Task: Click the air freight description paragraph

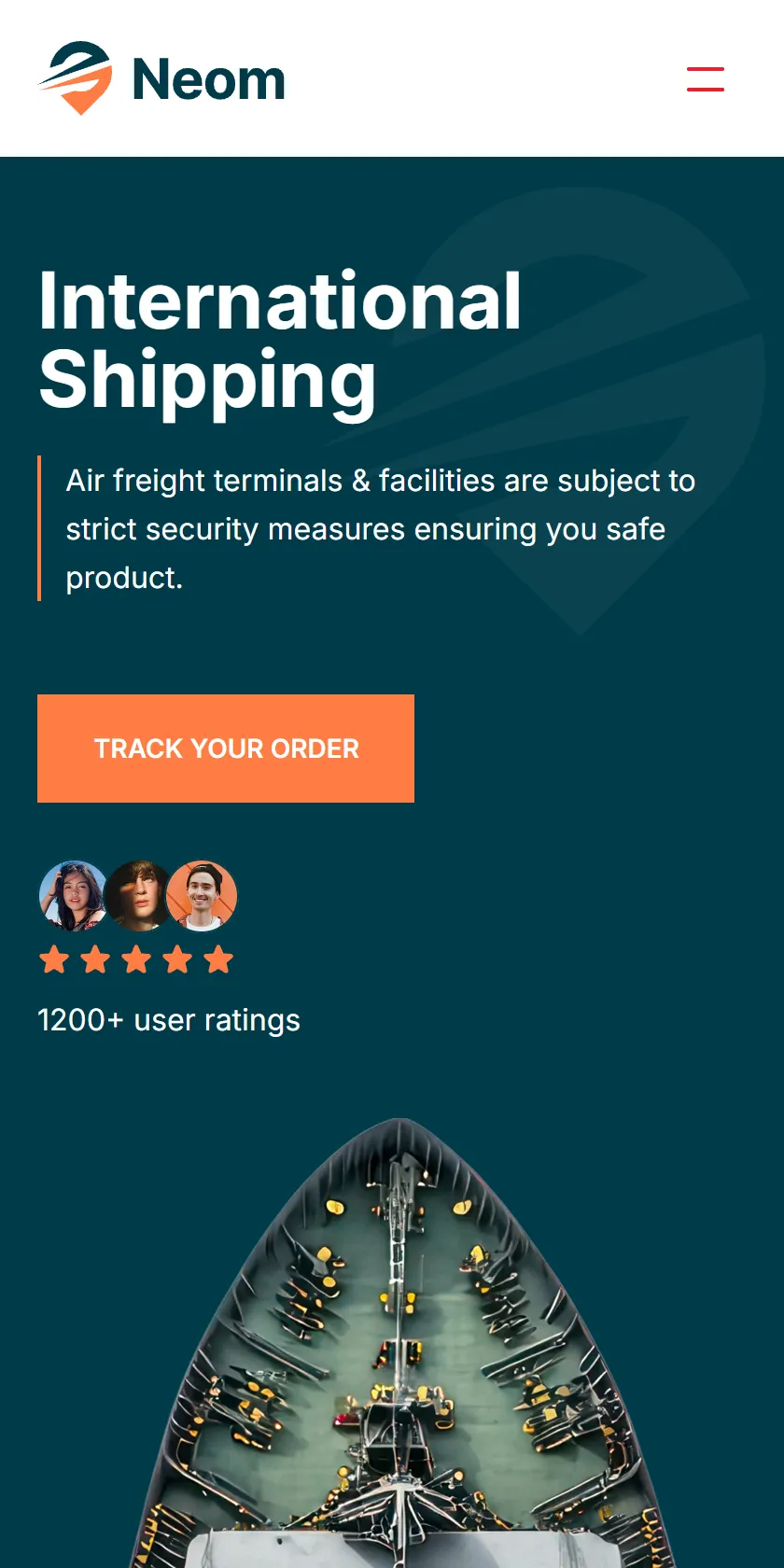Action: click(x=381, y=529)
